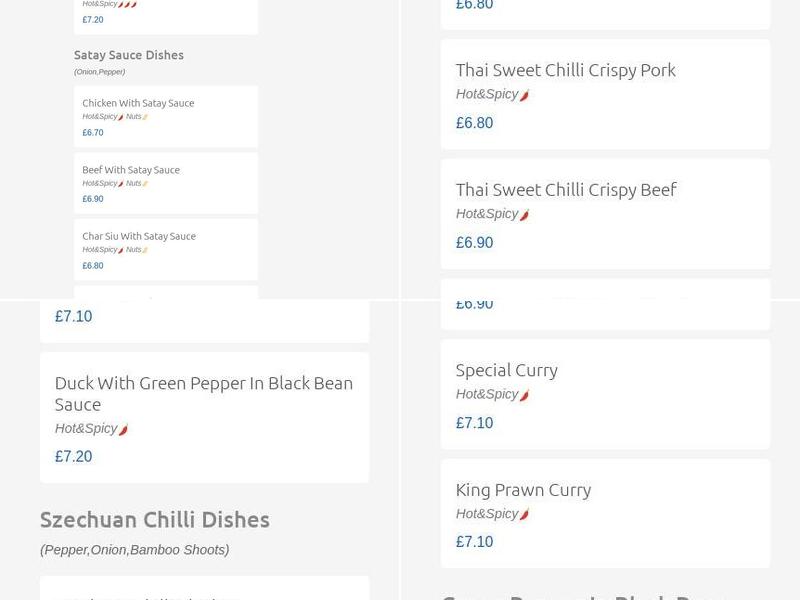Click the £6.90 price of Thai Sweet Chilli Crispy Beef
The width and height of the screenshot is (800, 600).
(475, 242)
